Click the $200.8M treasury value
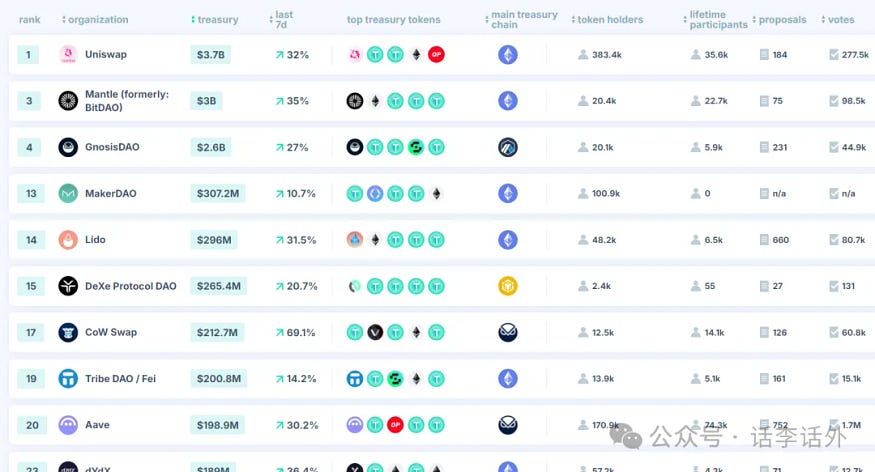The image size is (875, 472). click(219, 379)
